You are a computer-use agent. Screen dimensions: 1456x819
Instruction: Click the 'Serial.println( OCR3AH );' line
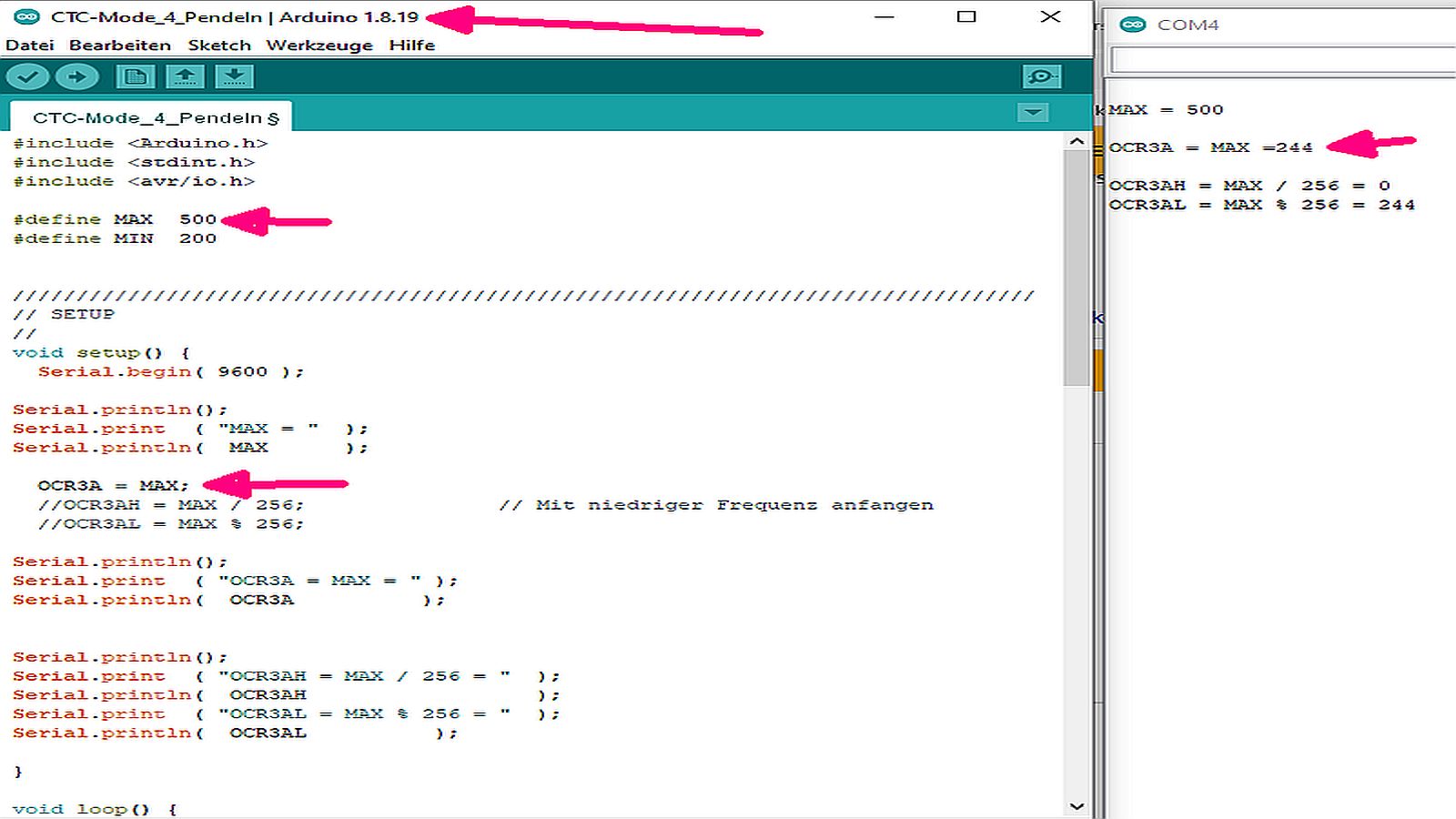point(286,695)
